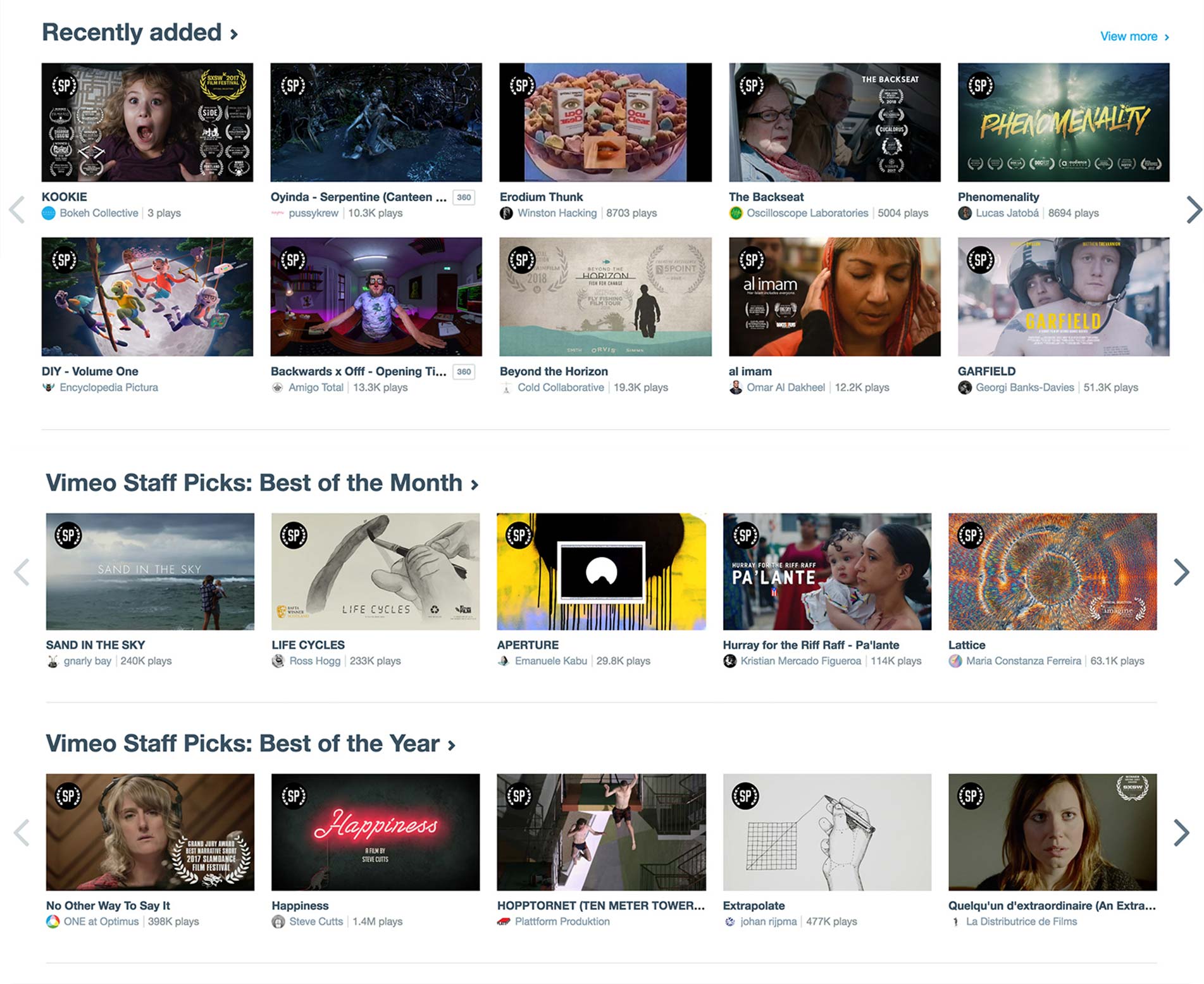Click the SP badge on Happiness thumbnail
The height and width of the screenshot is (984, 1204).
point(294,796)
